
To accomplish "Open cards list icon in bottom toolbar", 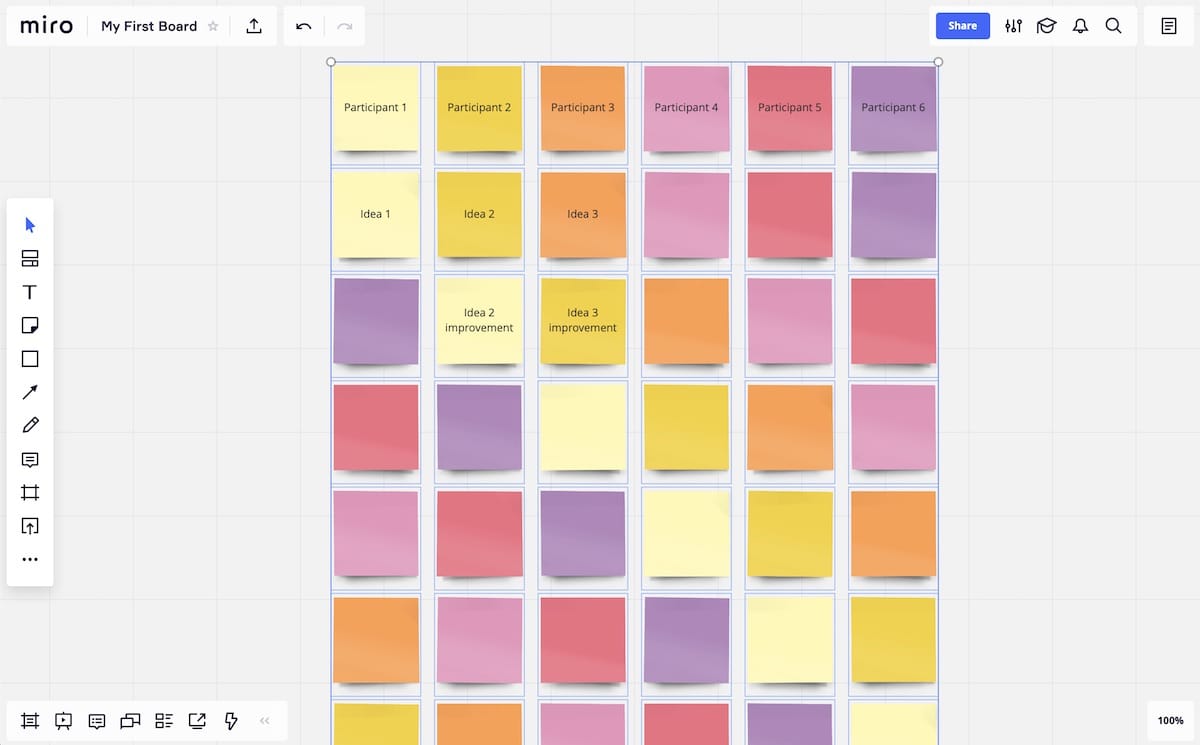I will 164,720.
